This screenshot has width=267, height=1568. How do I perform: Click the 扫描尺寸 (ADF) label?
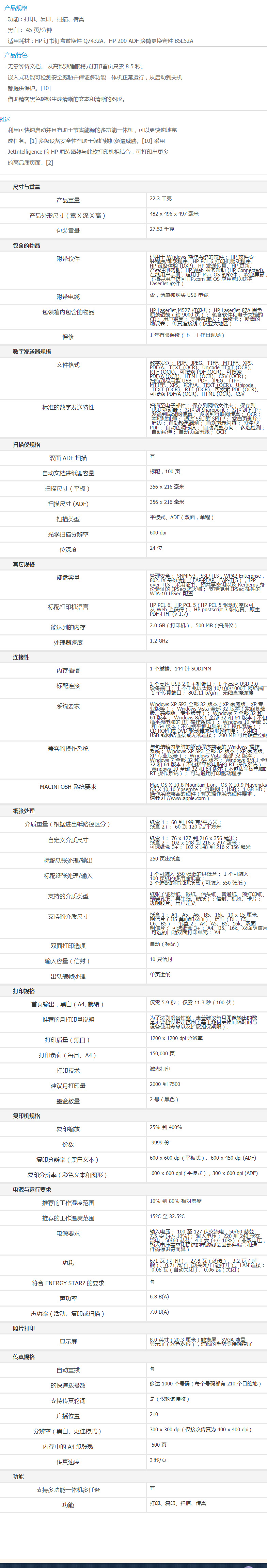click(x=68, y=504)
